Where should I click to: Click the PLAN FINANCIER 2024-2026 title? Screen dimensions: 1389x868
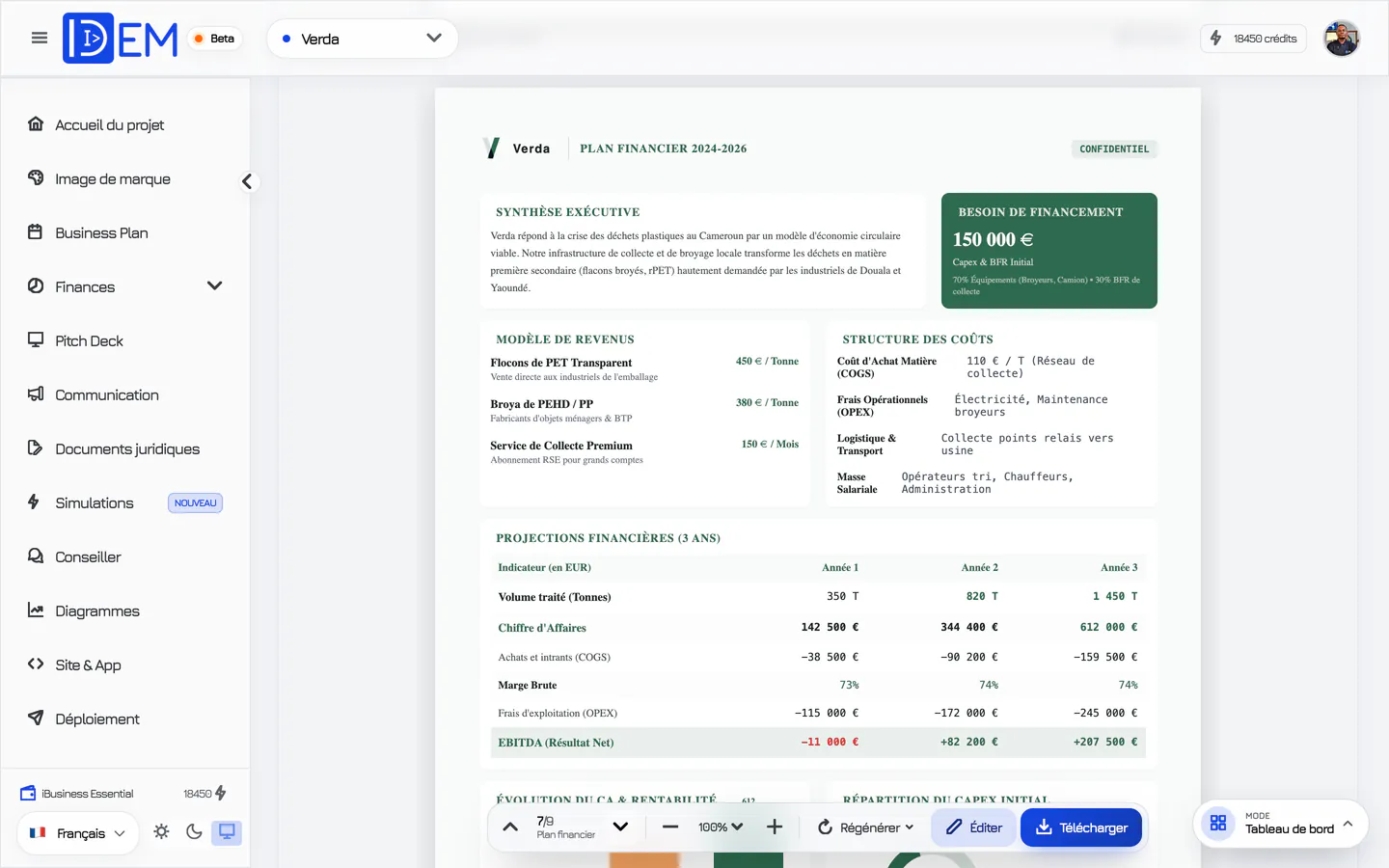(x=663, y=149)
